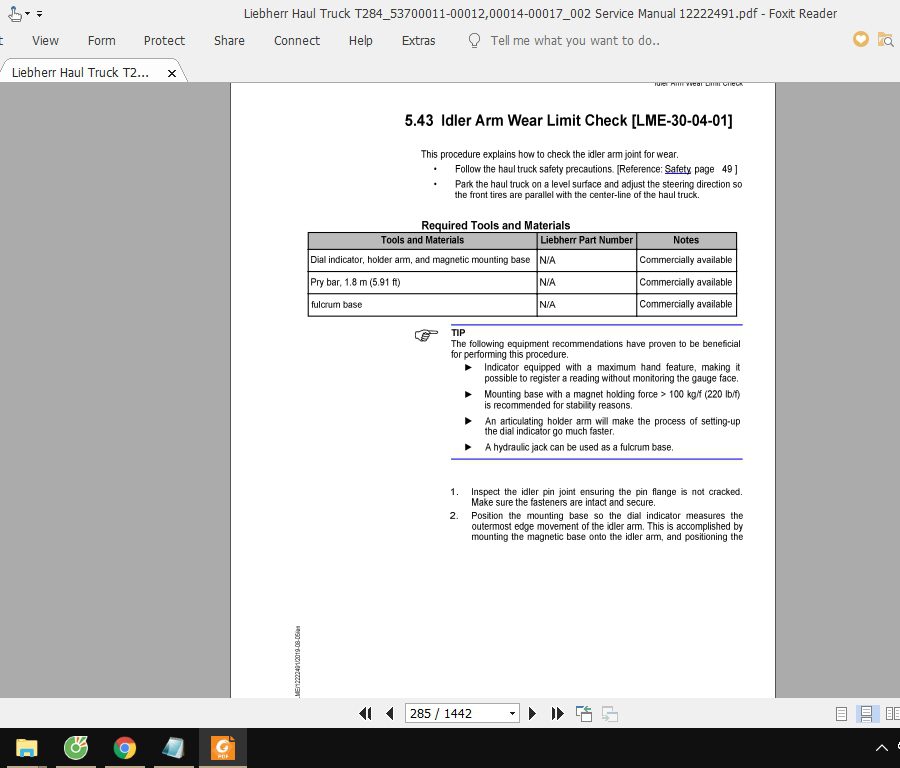Open the Customize Quick Access Toolbar dropdown
Viewport: 900px width, 768px height.
tap(40, 13)
